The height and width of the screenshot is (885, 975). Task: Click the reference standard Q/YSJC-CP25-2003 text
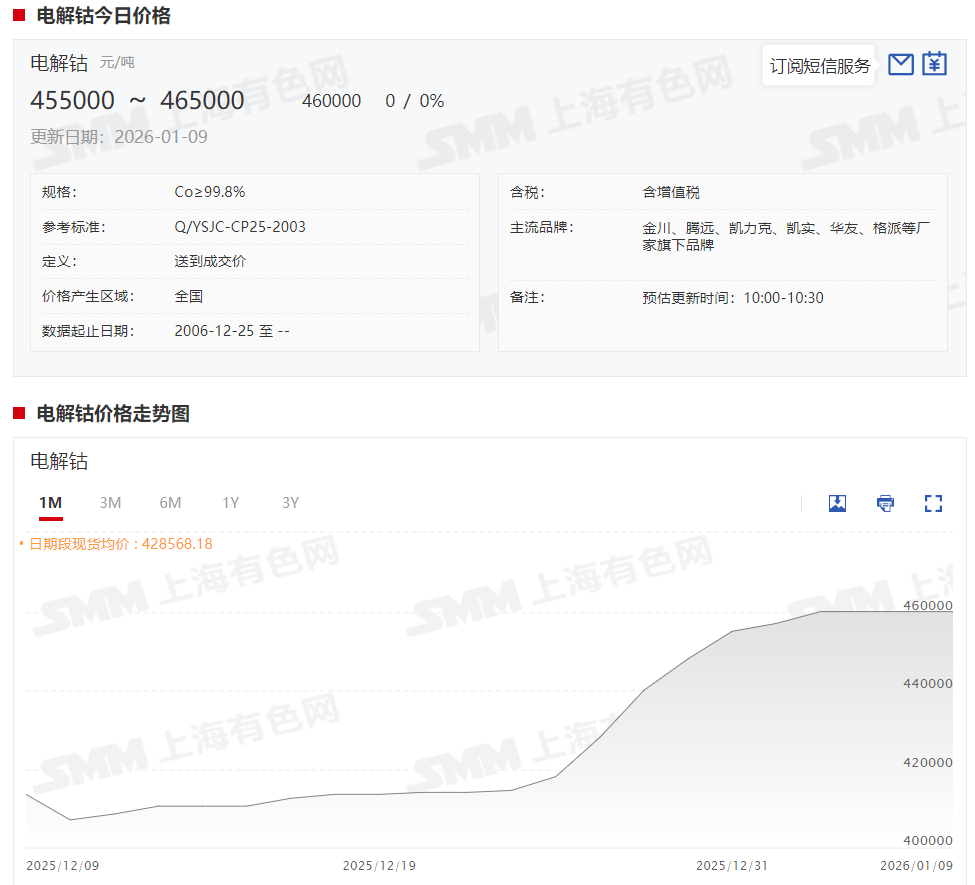(240, 227)
